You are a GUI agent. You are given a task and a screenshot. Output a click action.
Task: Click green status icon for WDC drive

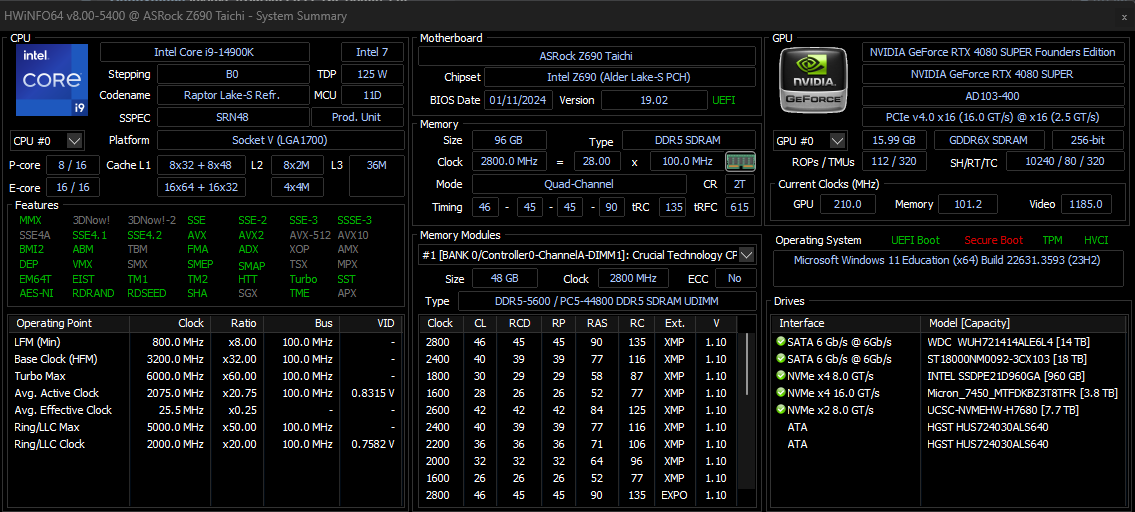[780, 342]
